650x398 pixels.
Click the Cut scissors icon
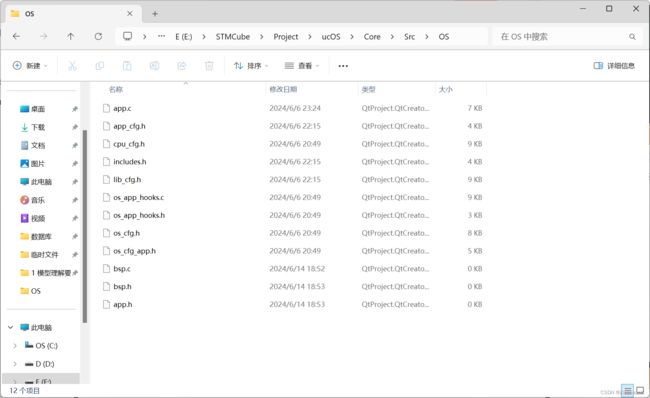click(x=72, y=66)
